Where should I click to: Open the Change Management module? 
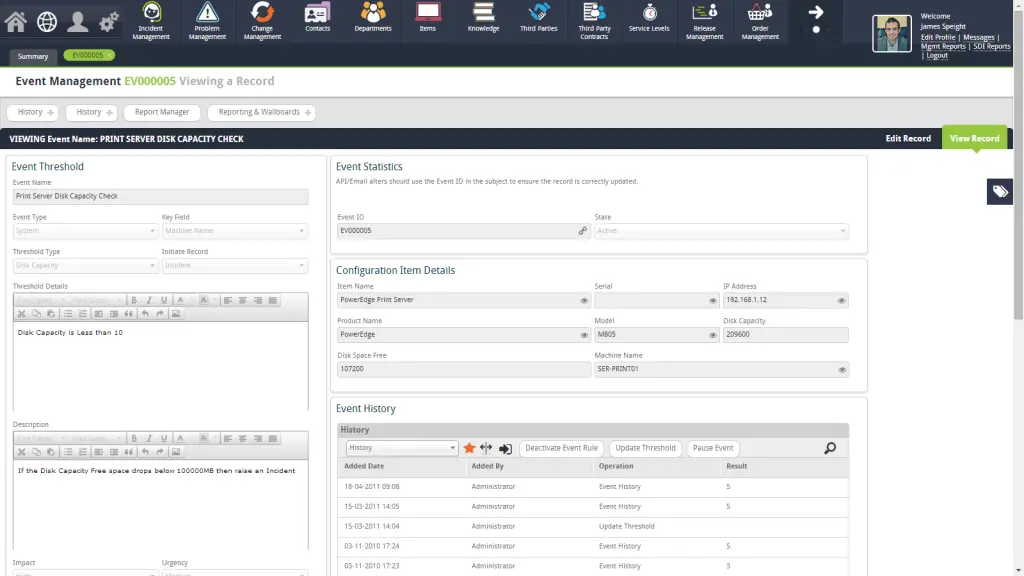262,21
